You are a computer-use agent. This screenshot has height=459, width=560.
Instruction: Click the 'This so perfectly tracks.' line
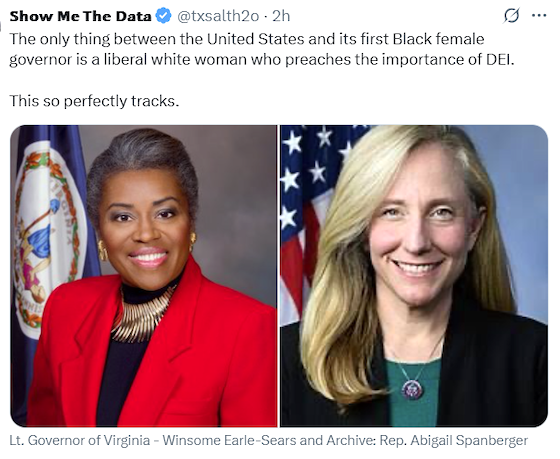94,101
